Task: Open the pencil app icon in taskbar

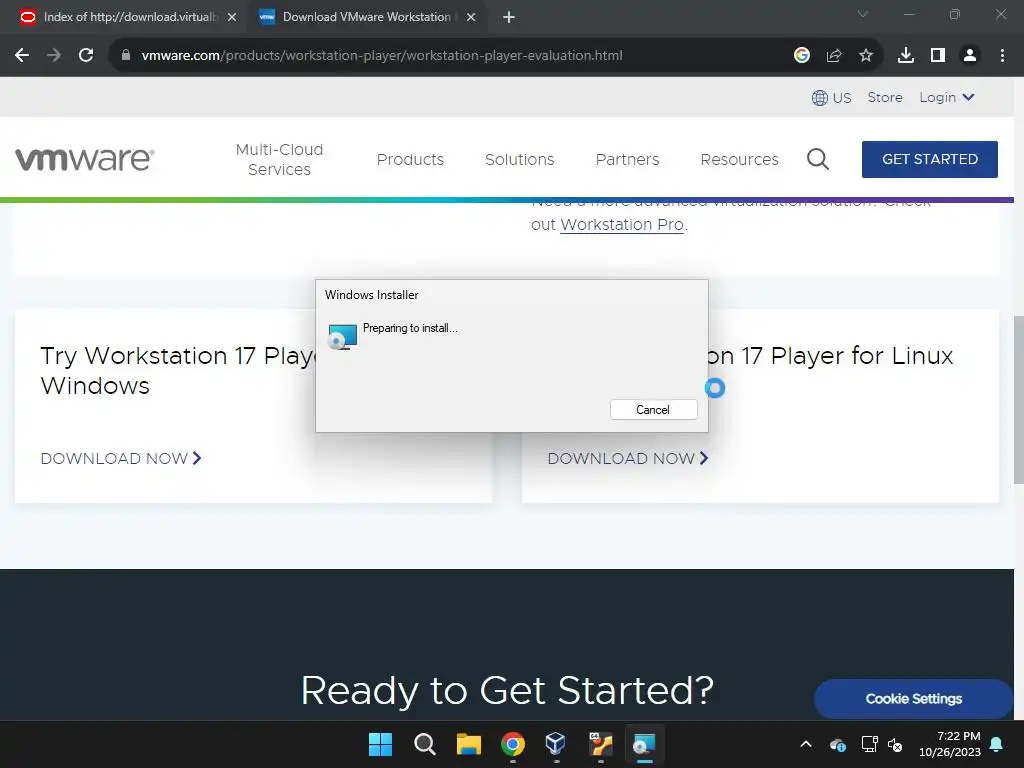Action: [600, 744]
